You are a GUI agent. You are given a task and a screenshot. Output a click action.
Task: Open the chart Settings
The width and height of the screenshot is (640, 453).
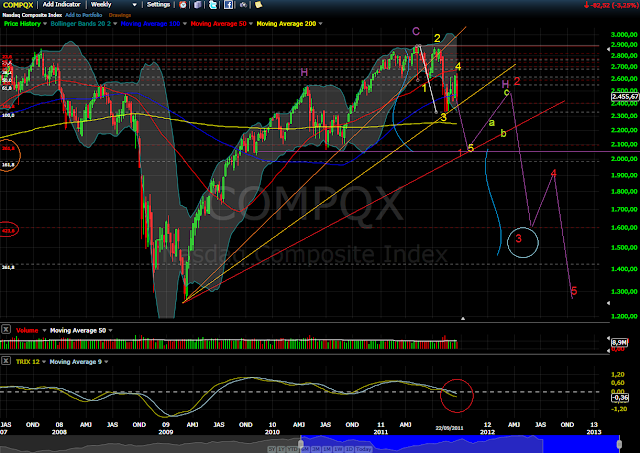click(158, 4)
